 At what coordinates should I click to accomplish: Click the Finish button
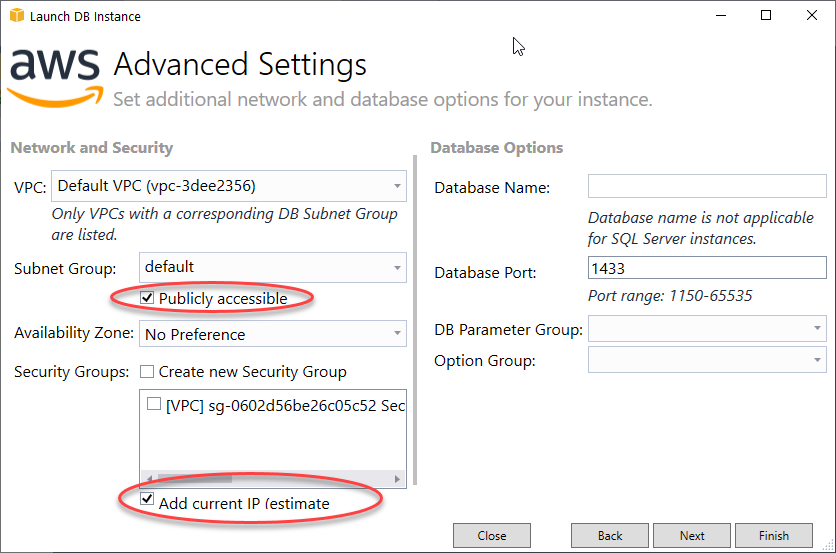(x=774, y=535)
